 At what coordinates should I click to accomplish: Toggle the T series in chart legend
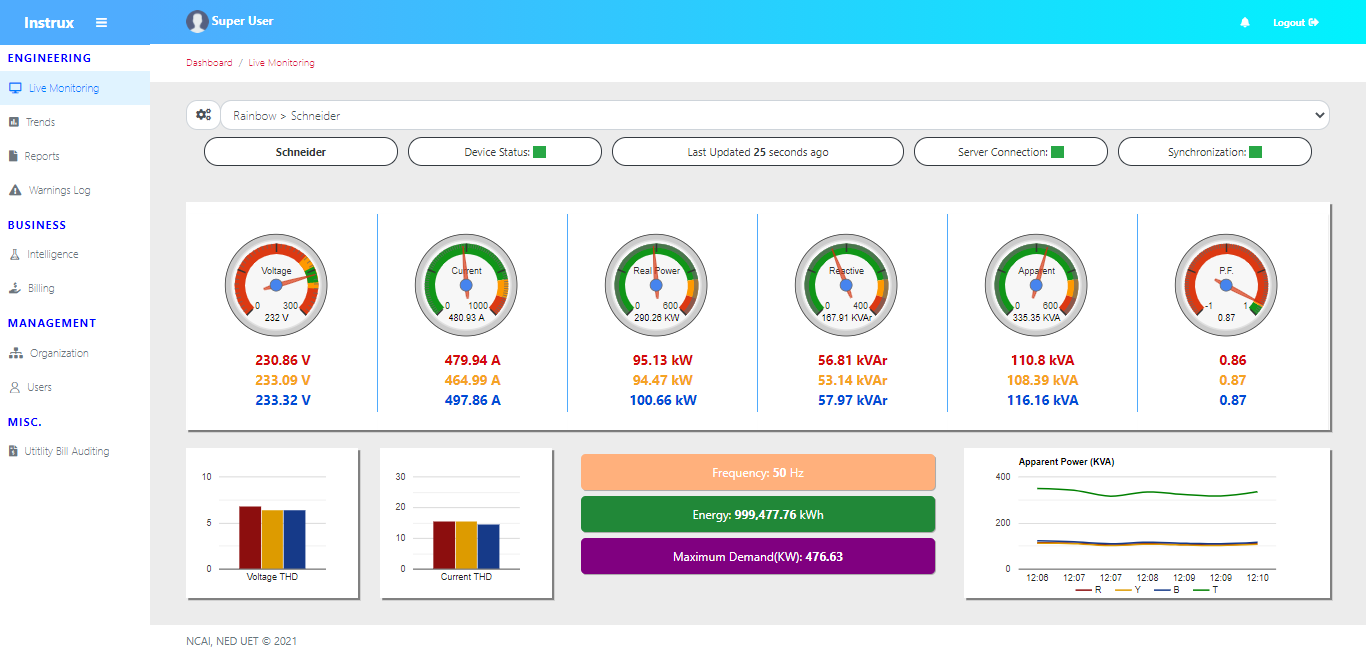pos(1206,590)
